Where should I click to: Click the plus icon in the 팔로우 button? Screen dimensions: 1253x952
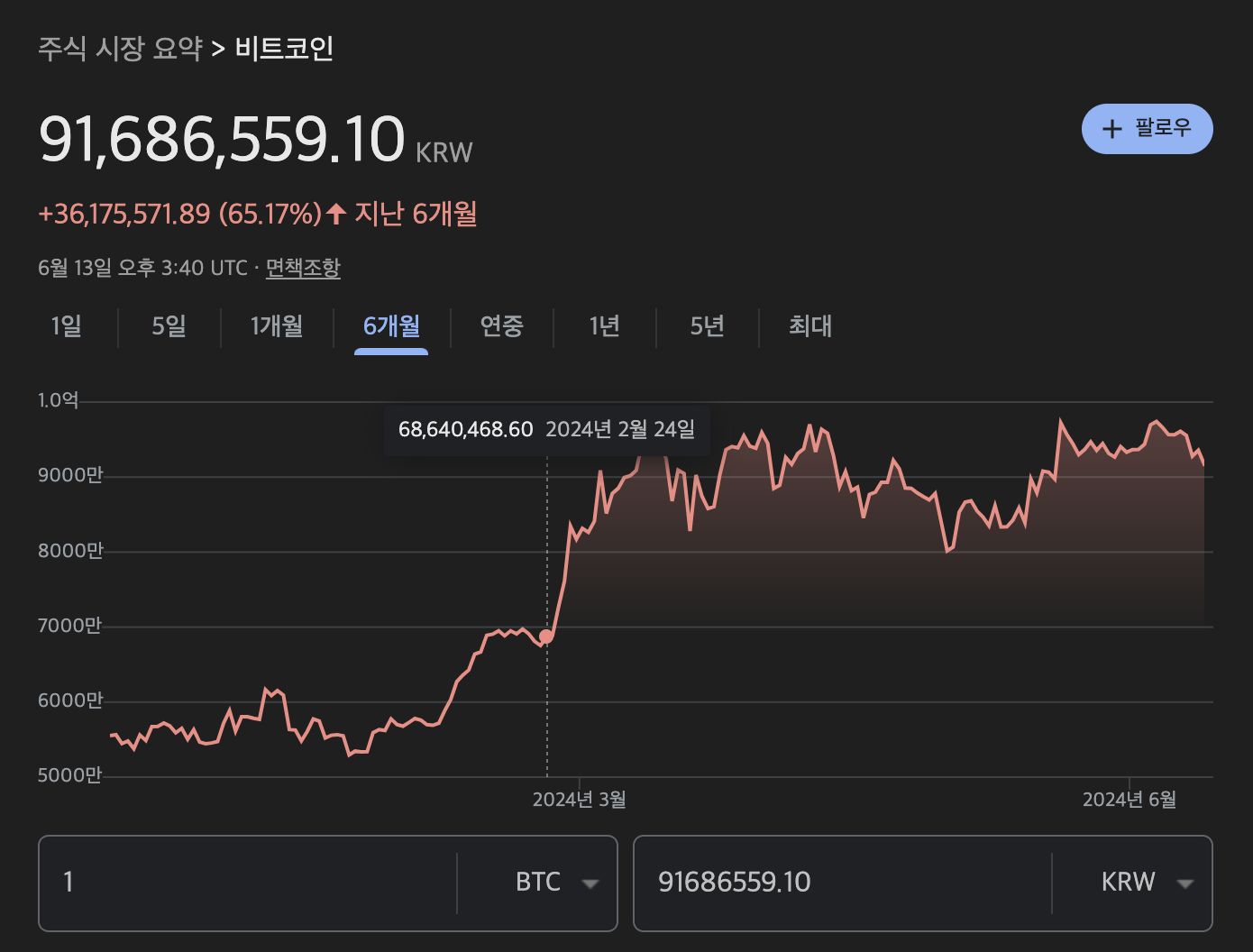[1112, 129]
